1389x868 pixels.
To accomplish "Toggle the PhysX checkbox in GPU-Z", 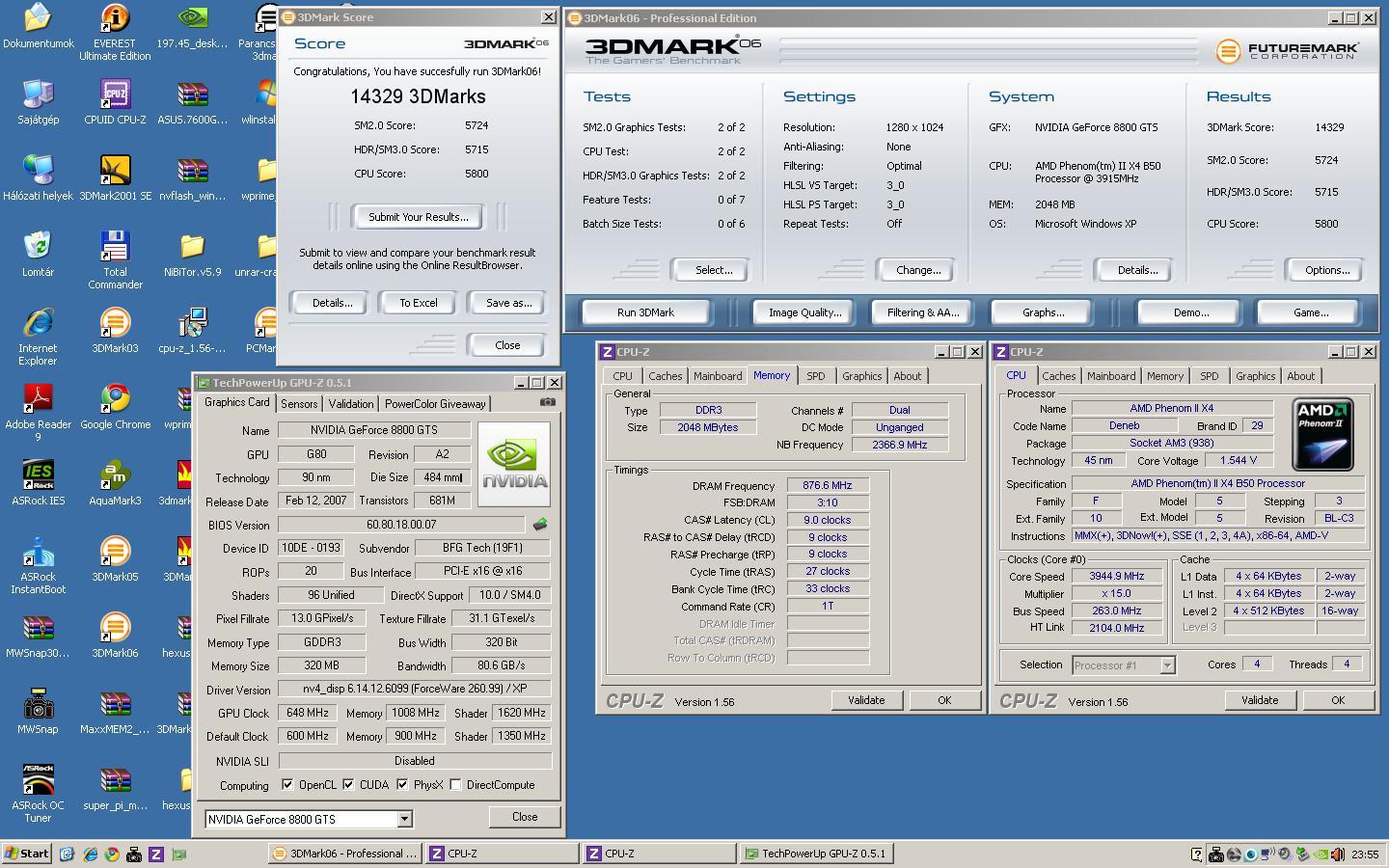I will click(x=402, y=784).
